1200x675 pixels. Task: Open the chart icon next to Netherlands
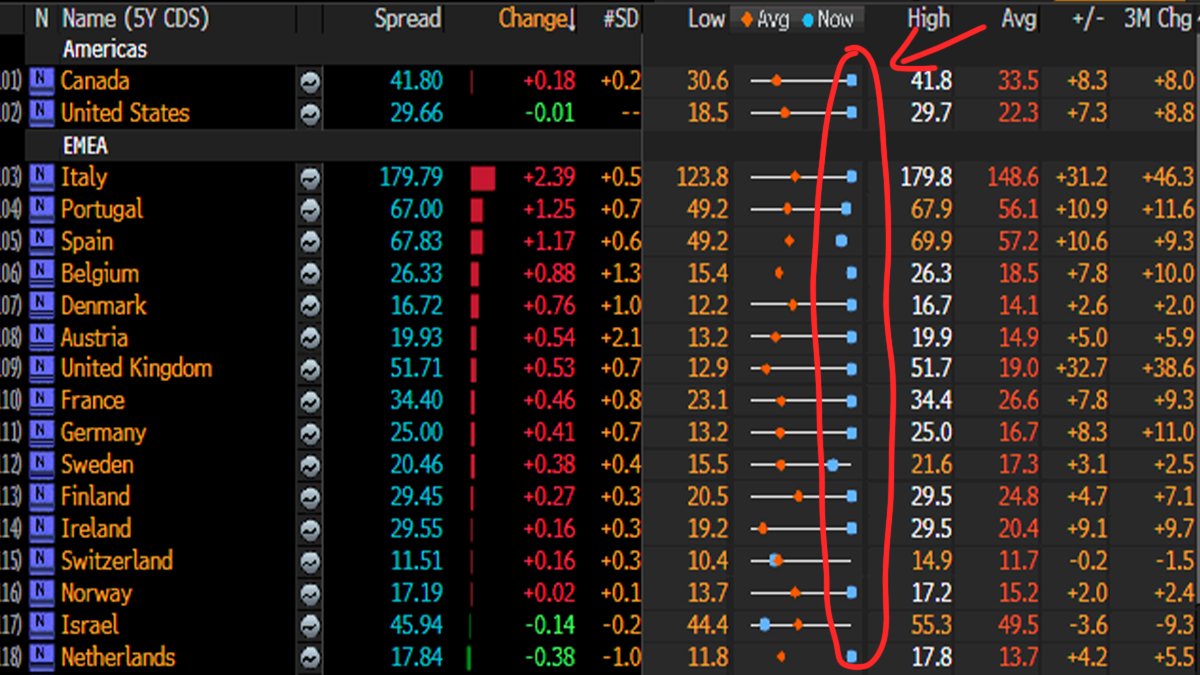point(310,658)
